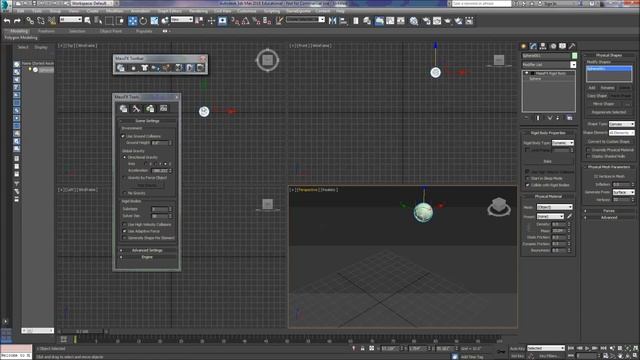Screen dimensions: 640x360
Task: Click Convert to Custom Shape button
Action: coord(609,142)
